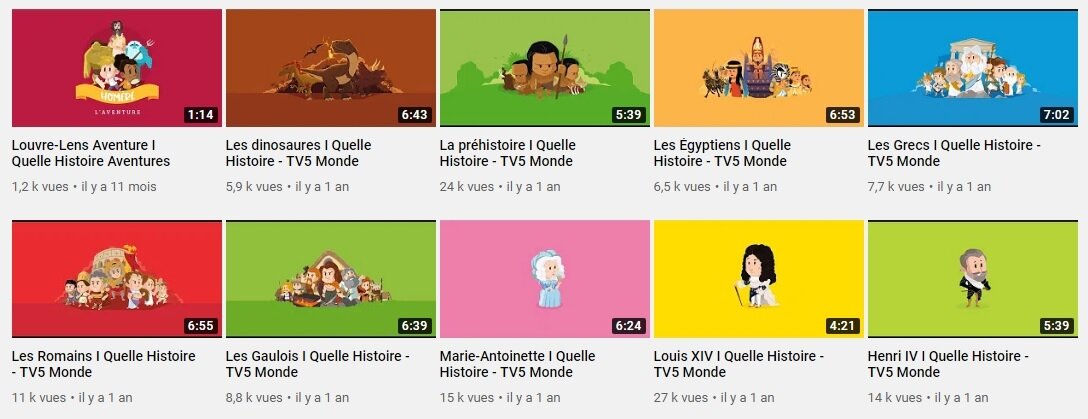This screenshot has height=419, width=1088.
Task: Open the Henri IV video thumbnail
Action: [x=973, y=279]
